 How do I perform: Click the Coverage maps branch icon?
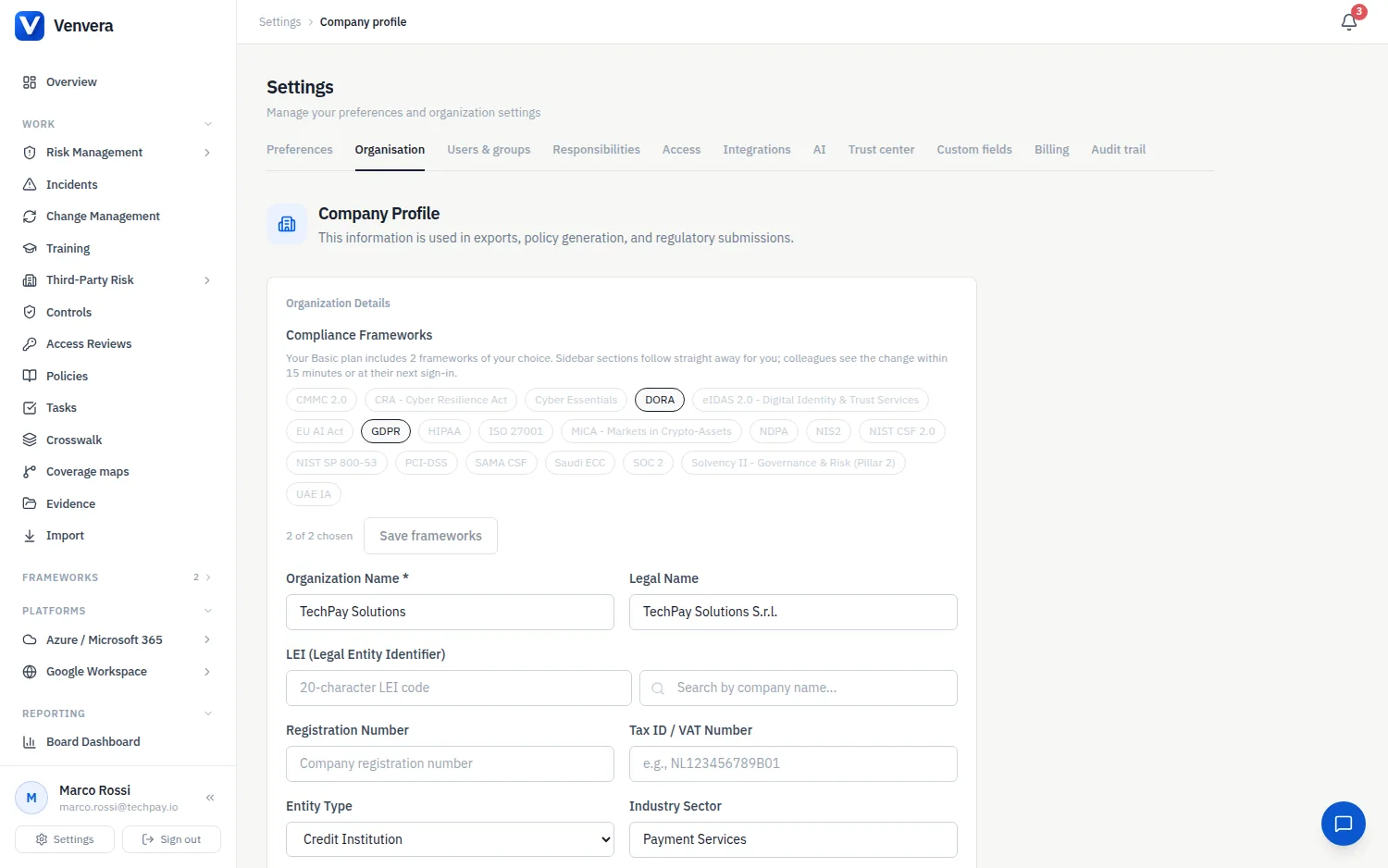tap(30, 472)
